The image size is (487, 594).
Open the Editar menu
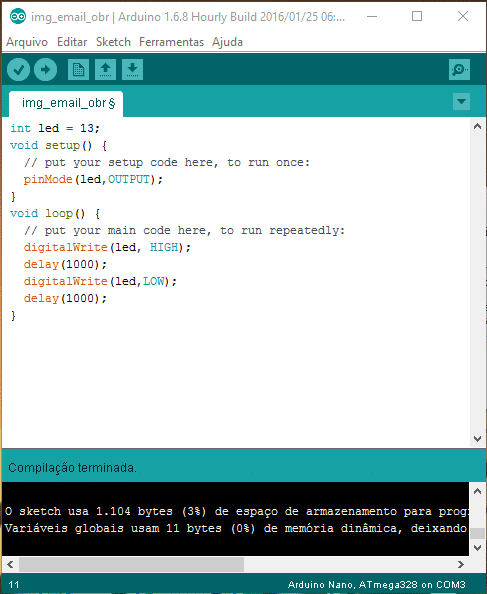click(x=72, y=42)
